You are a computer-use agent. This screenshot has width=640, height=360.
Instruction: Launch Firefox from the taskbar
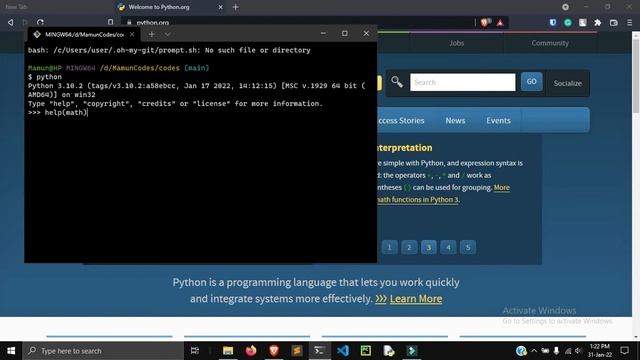(x=251, y=351)
